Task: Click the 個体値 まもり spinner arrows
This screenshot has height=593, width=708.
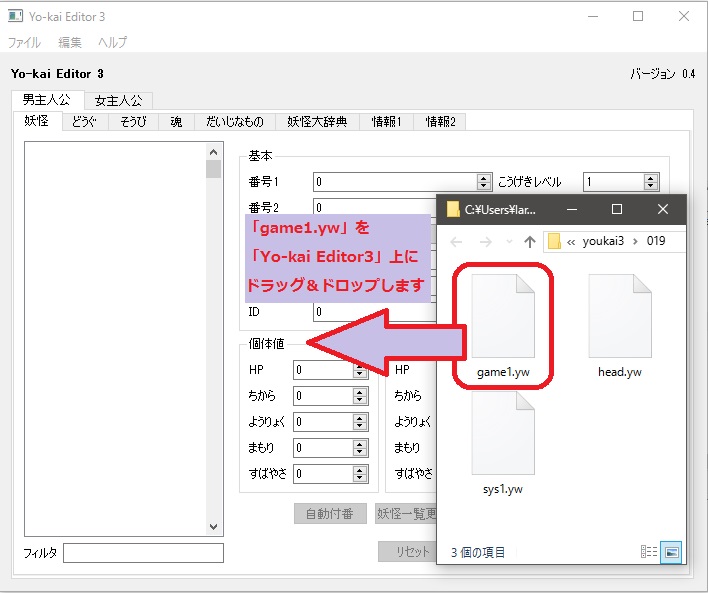Action: [x=360, y=448]
